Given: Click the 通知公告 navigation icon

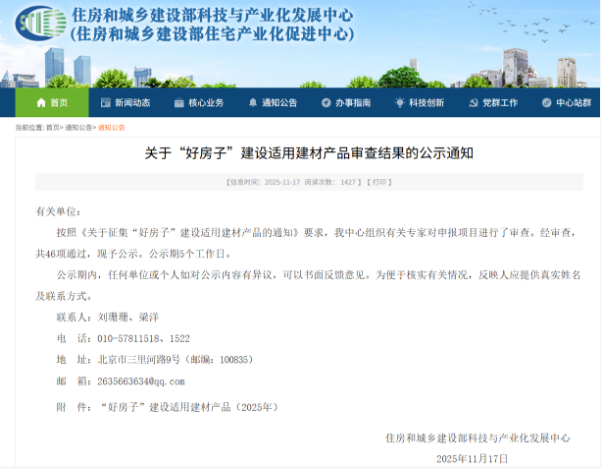Looking at the screenshot, I should tap(253, 103).
